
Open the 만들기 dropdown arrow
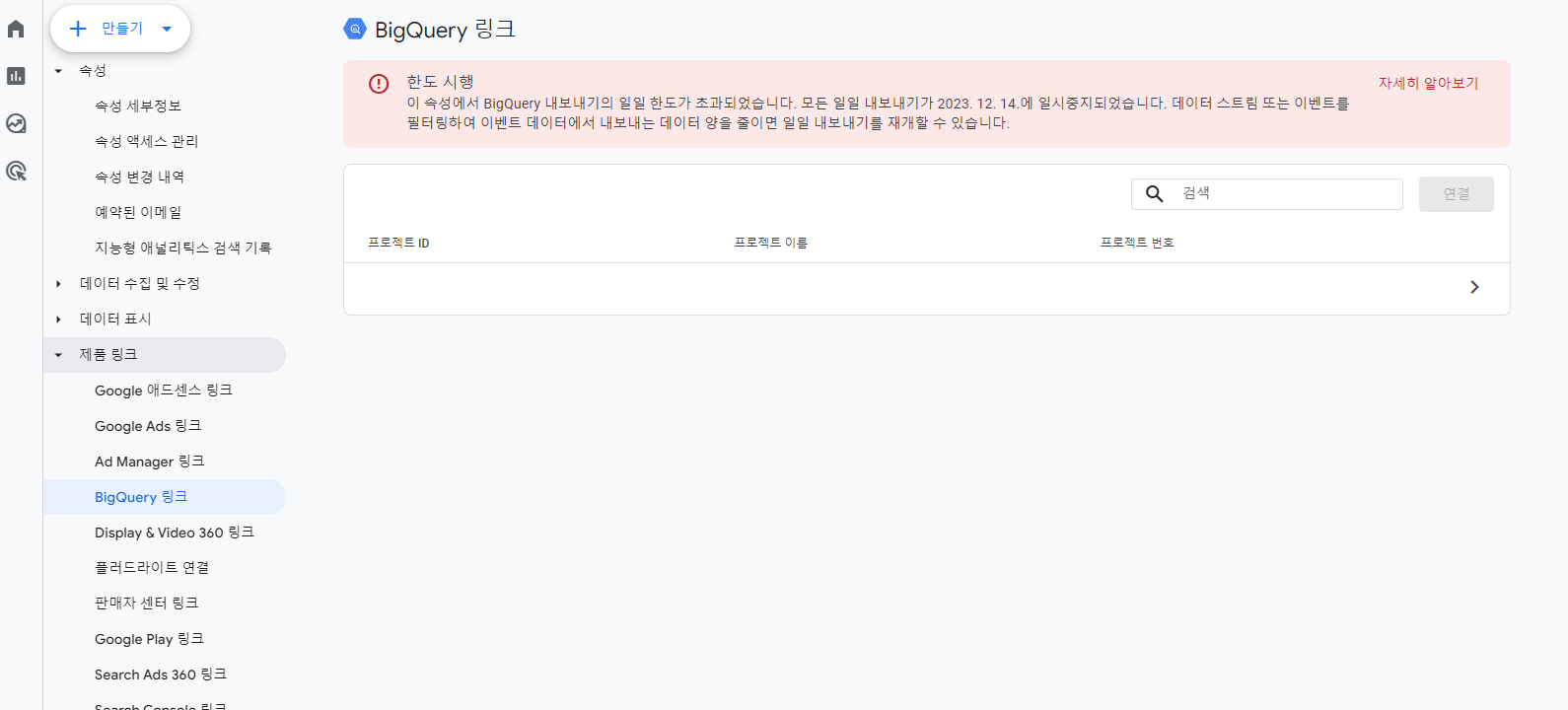167,29
